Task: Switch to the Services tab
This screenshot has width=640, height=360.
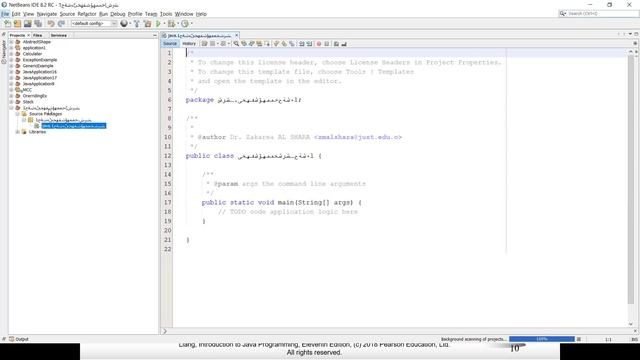Action: [x=58, y=36]
